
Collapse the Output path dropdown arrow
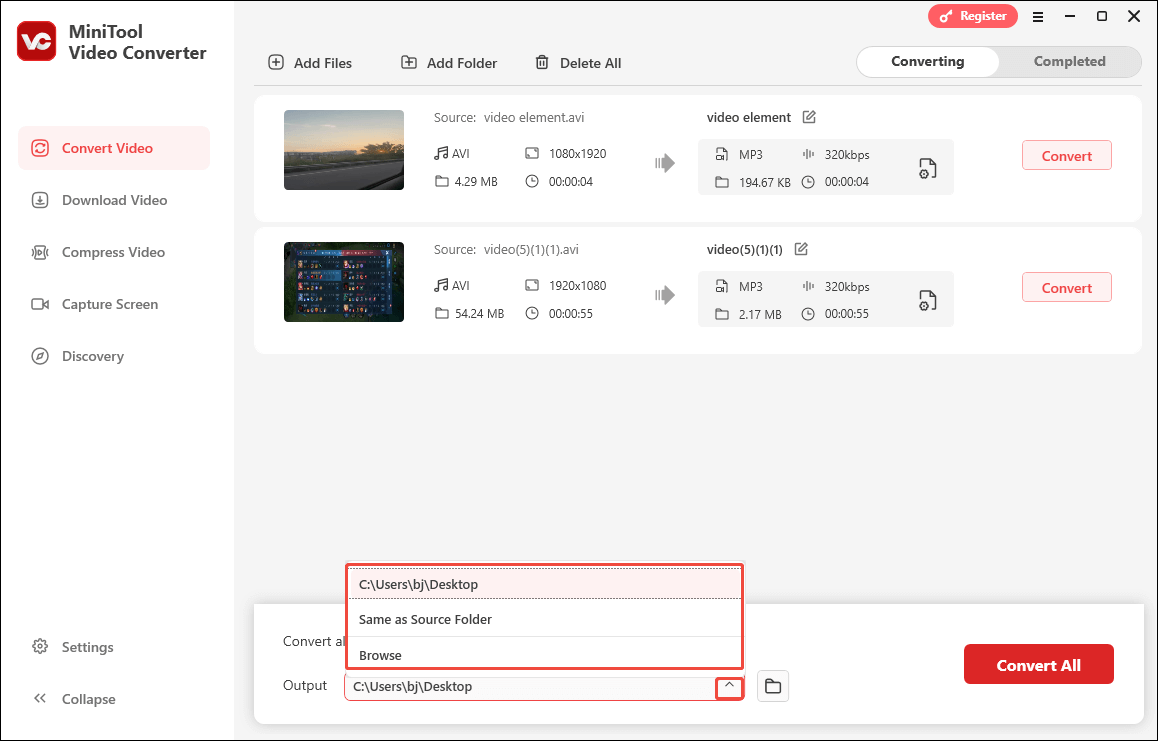coord(729,686)
